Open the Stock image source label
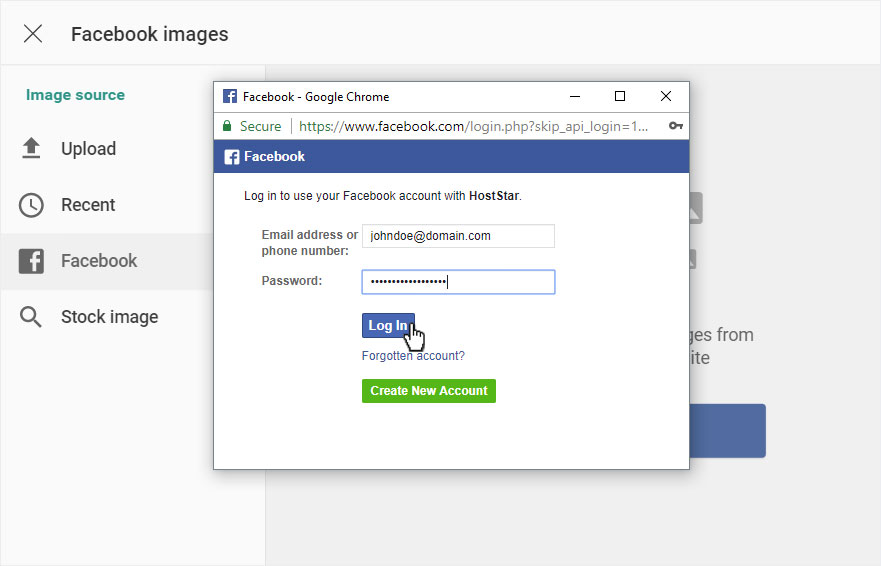Viewport: 881px width, 566px height. click(x=110, y=317)
